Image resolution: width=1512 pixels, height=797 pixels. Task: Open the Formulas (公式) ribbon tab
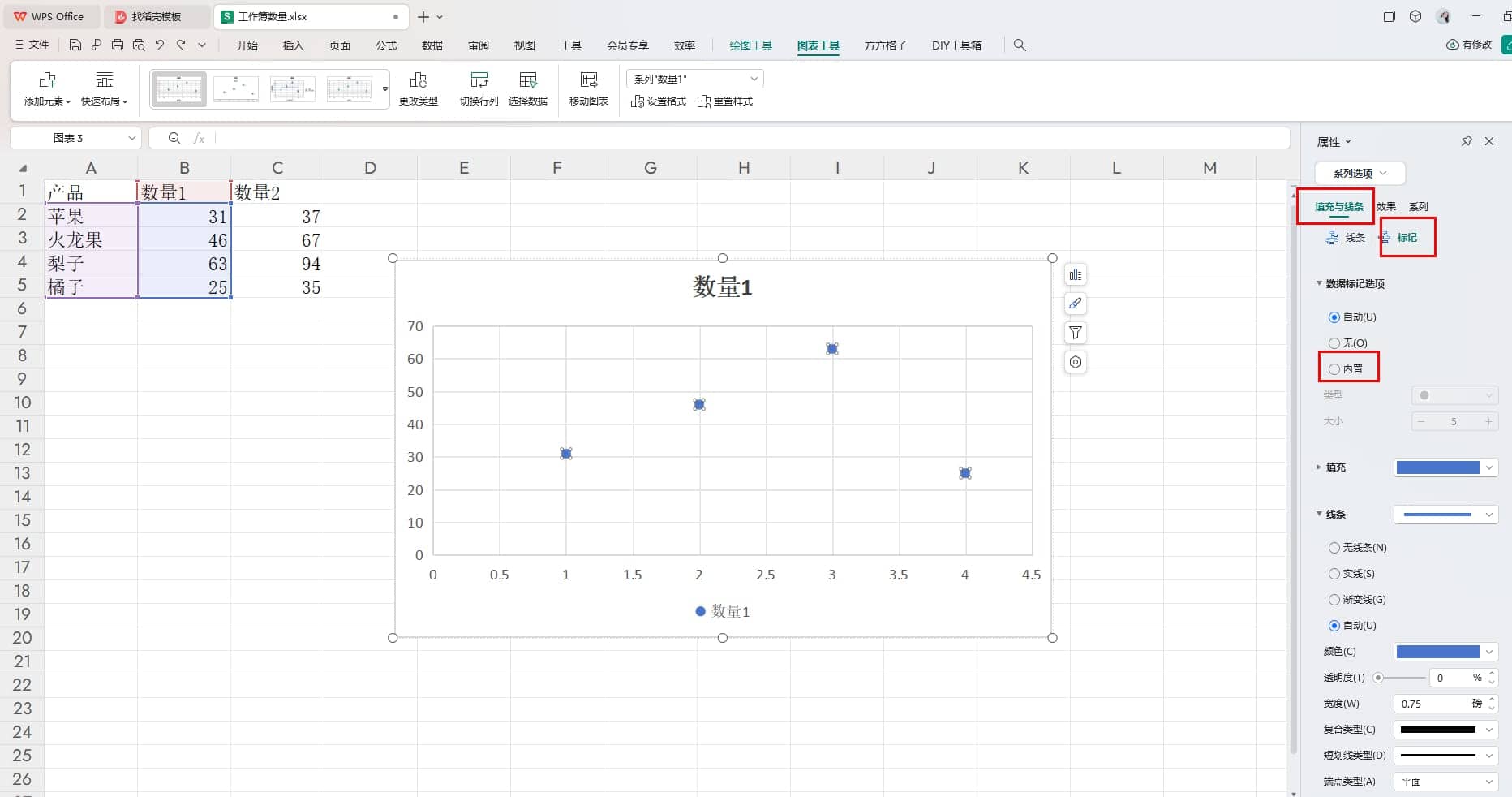pyautogui.click(x=386, y=45)
